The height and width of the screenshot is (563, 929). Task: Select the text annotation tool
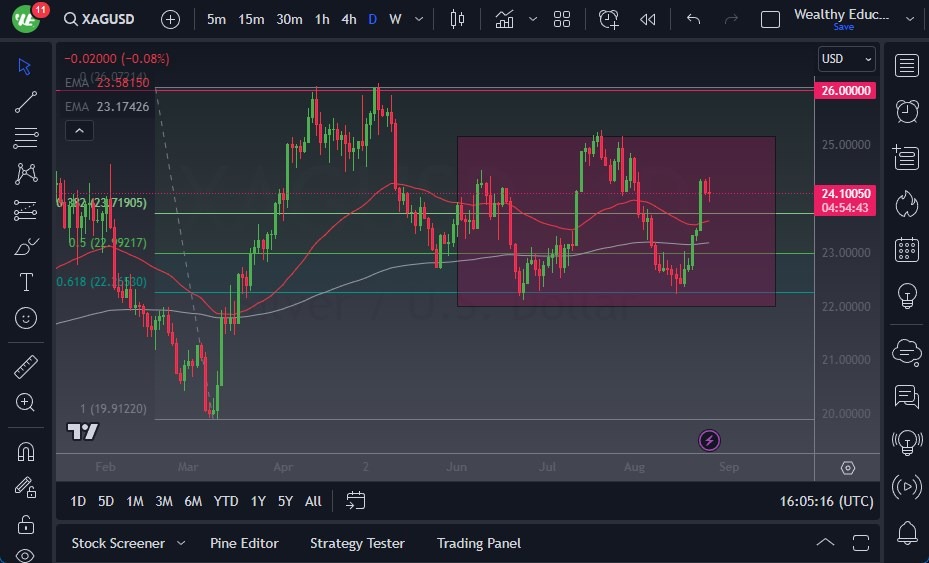click(26, 282)
